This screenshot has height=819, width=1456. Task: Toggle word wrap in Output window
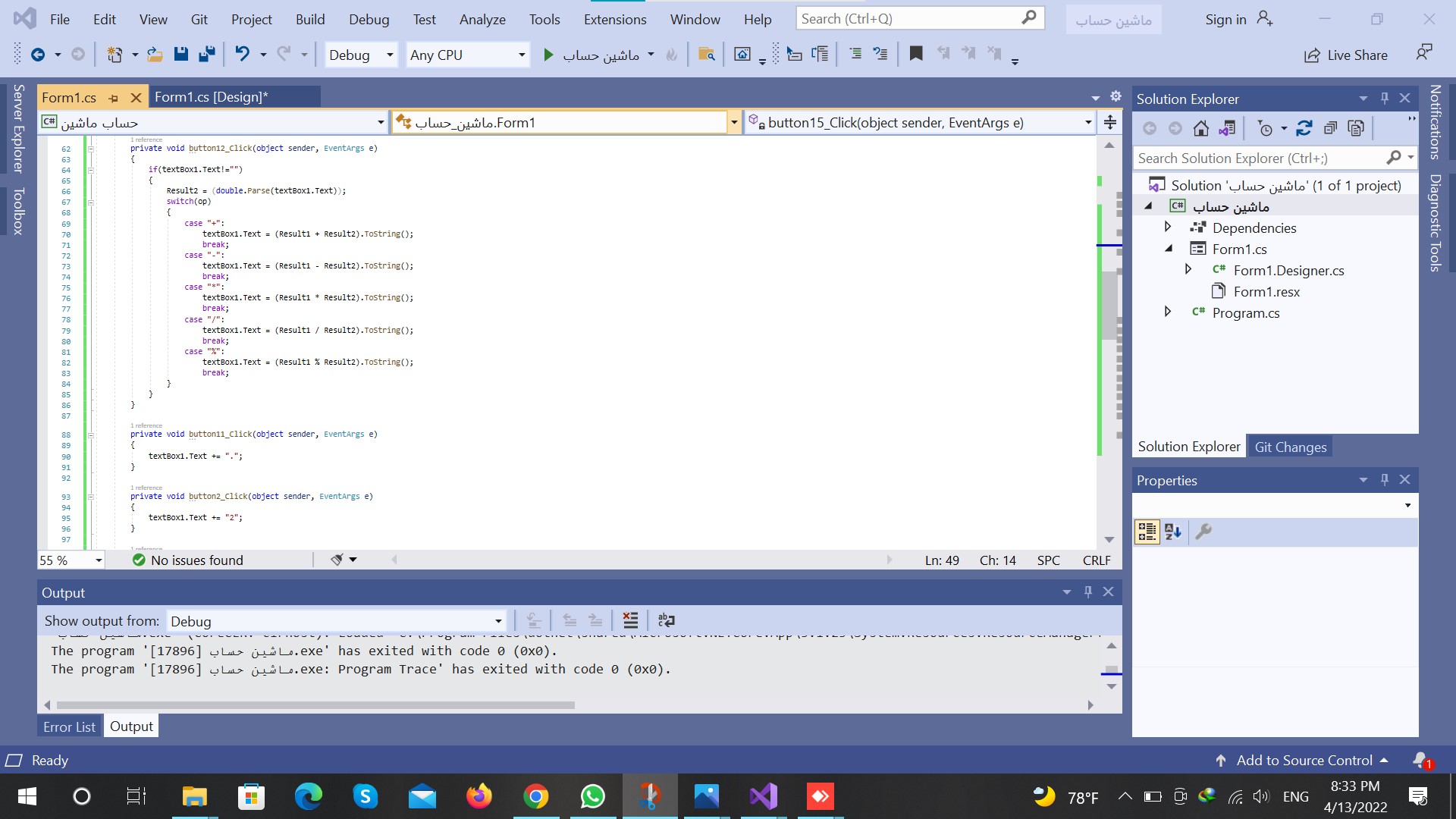click(667, 620)
